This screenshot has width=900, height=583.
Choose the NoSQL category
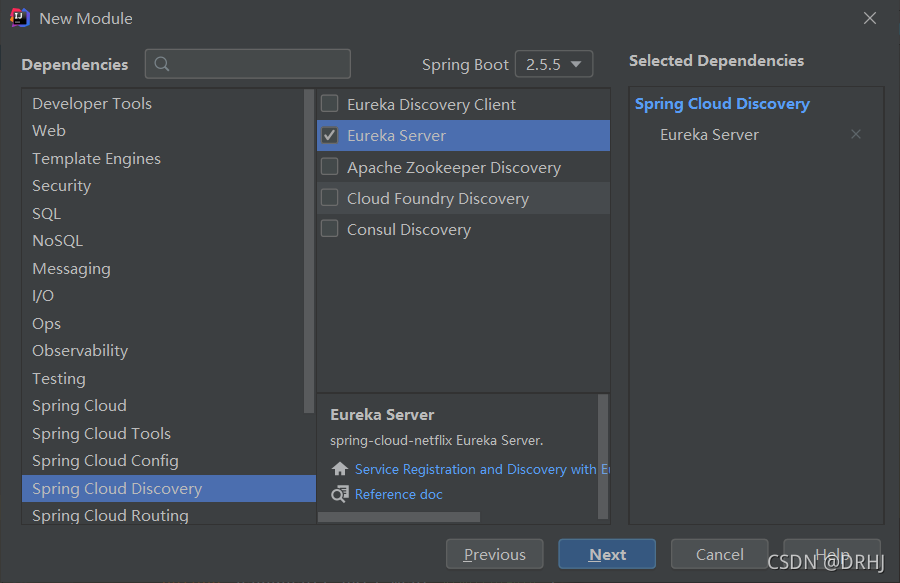coord(57,241)
